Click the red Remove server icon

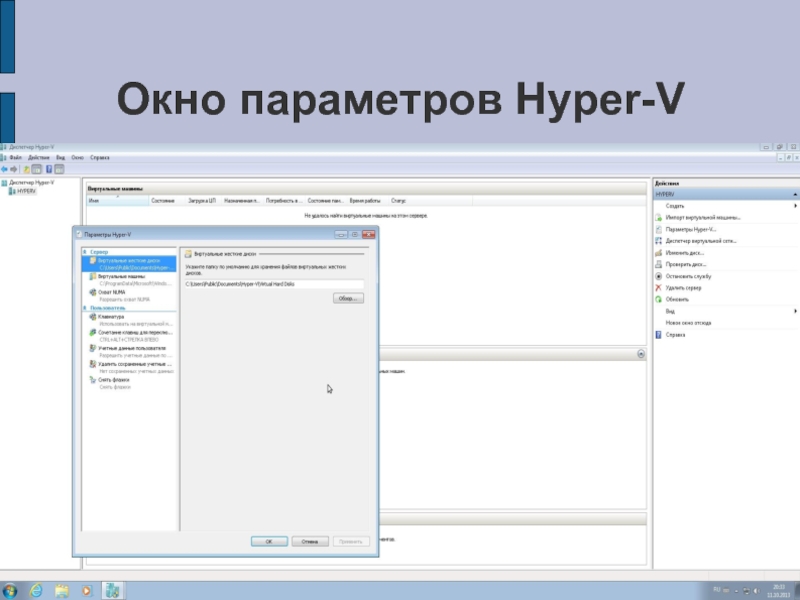[x=658, y=287]
